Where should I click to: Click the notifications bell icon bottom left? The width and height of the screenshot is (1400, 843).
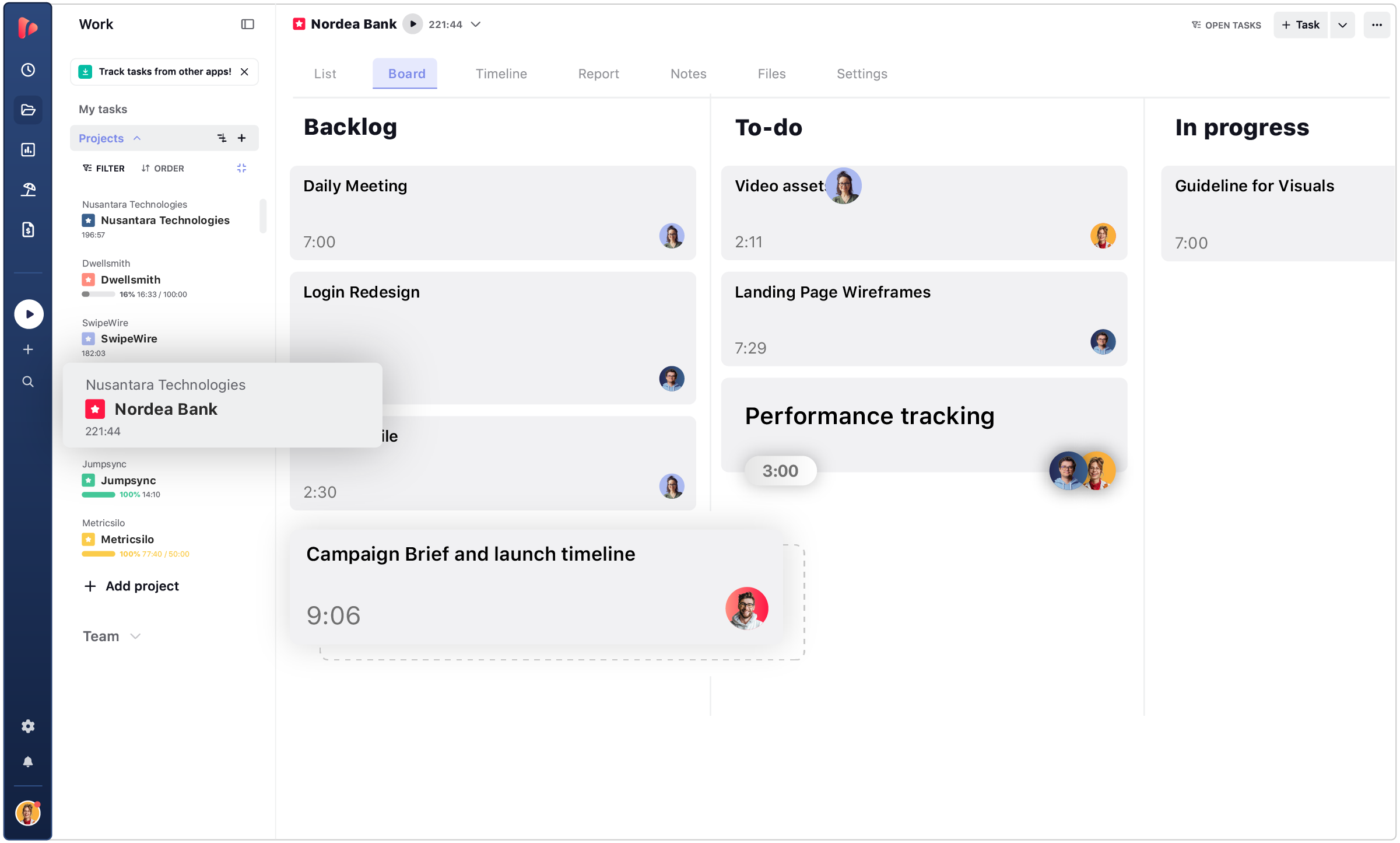tap(28, 762)
